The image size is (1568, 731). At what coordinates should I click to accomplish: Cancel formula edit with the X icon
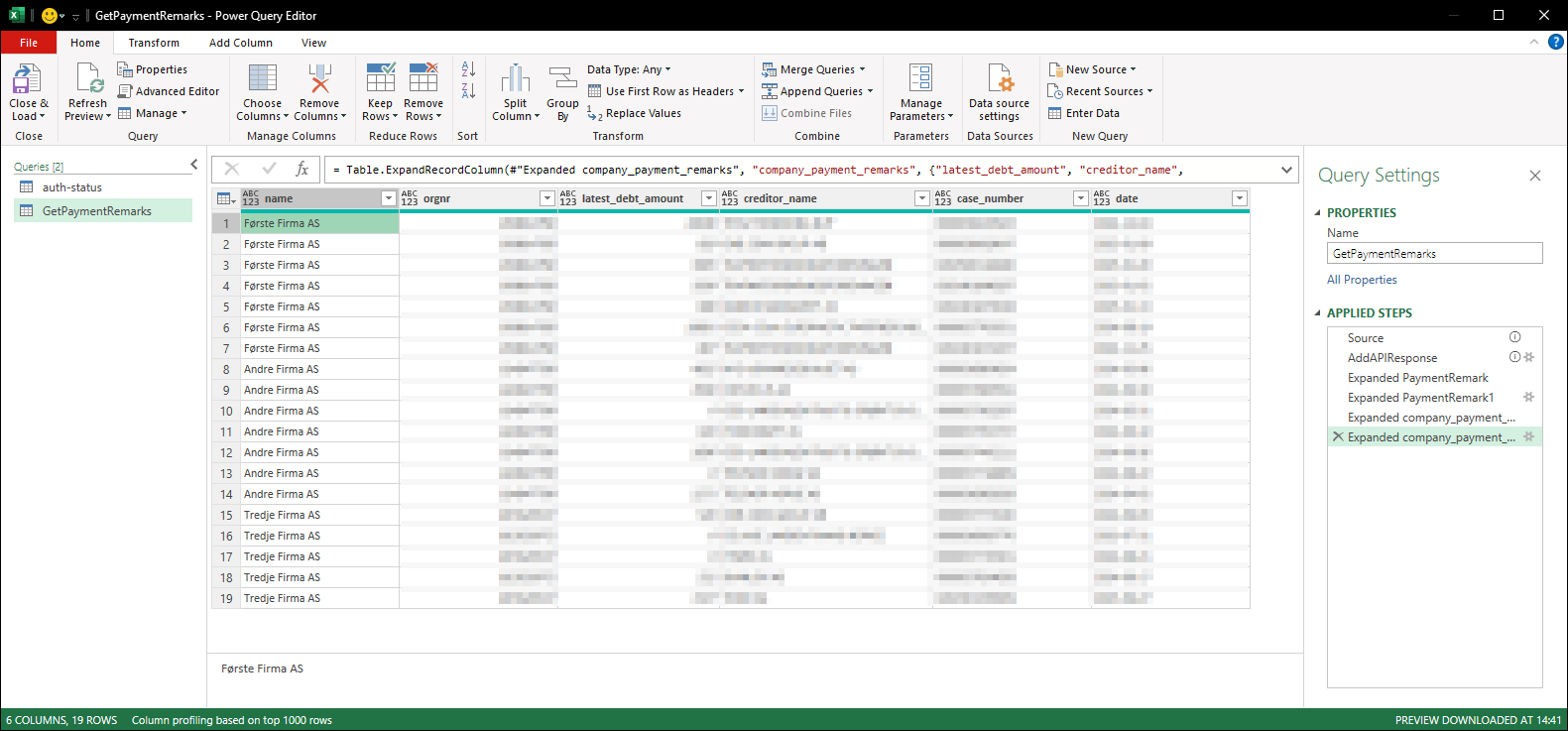(232, 170)
